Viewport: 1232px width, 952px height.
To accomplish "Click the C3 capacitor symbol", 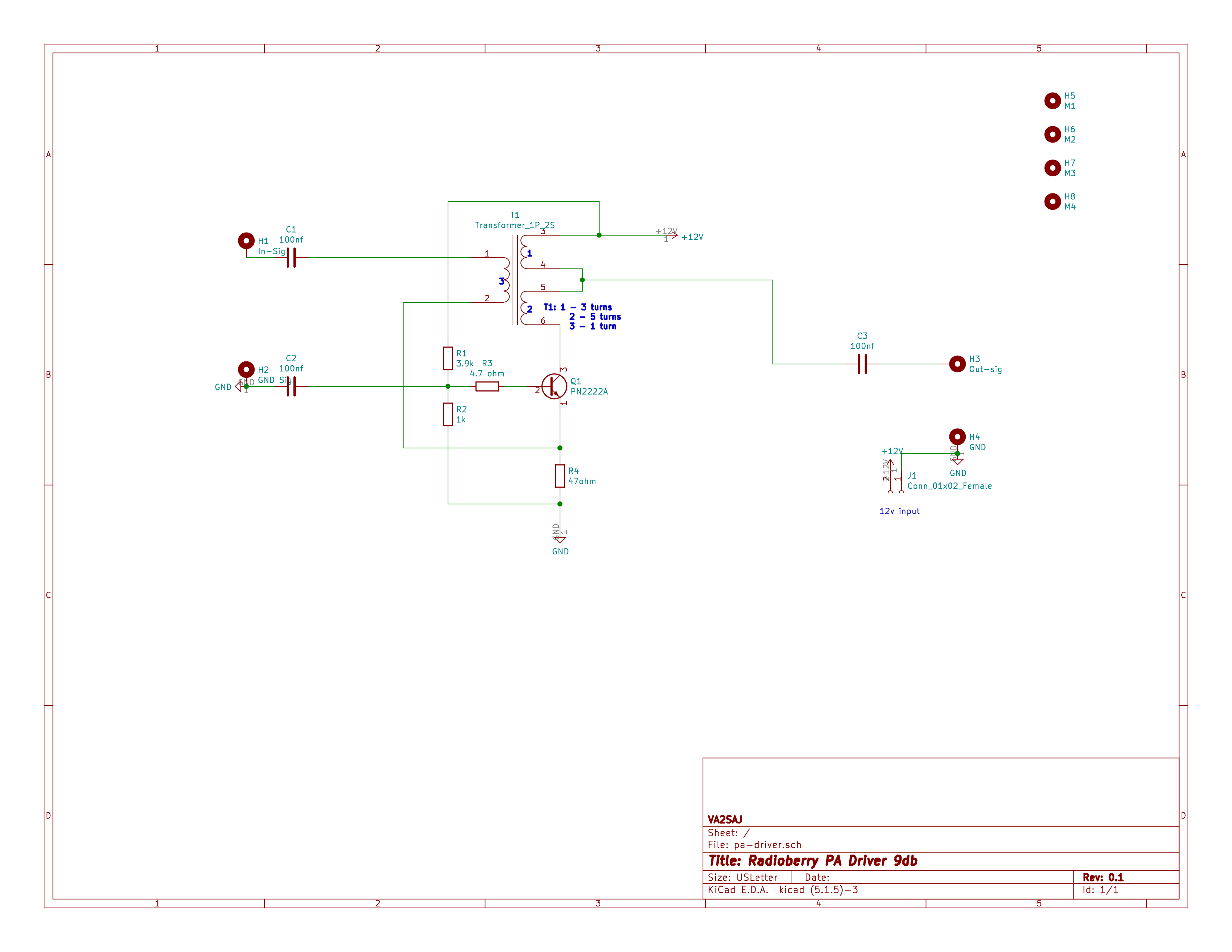I will pos(862,364).
